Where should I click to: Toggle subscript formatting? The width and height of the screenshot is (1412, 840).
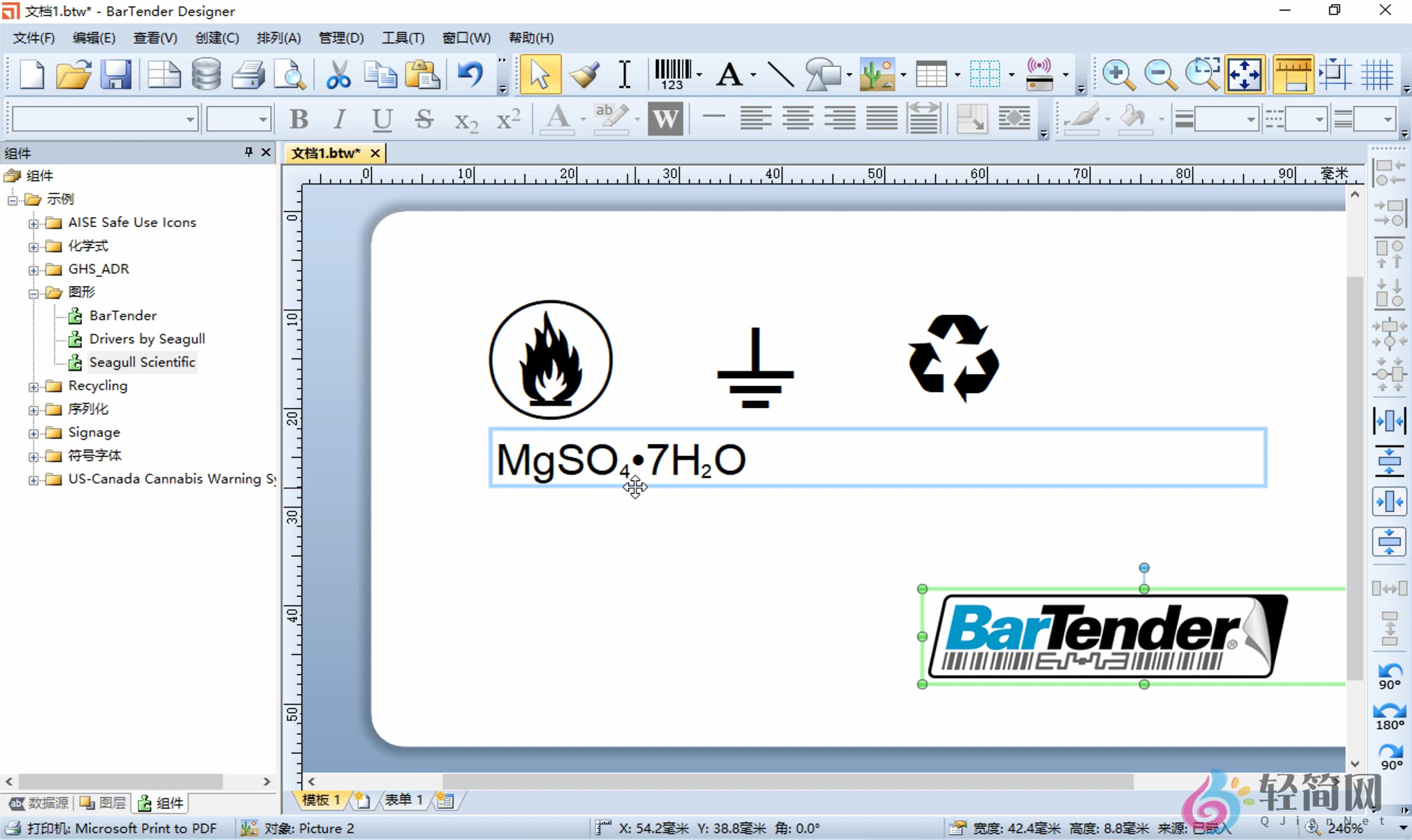click(465, 119)
